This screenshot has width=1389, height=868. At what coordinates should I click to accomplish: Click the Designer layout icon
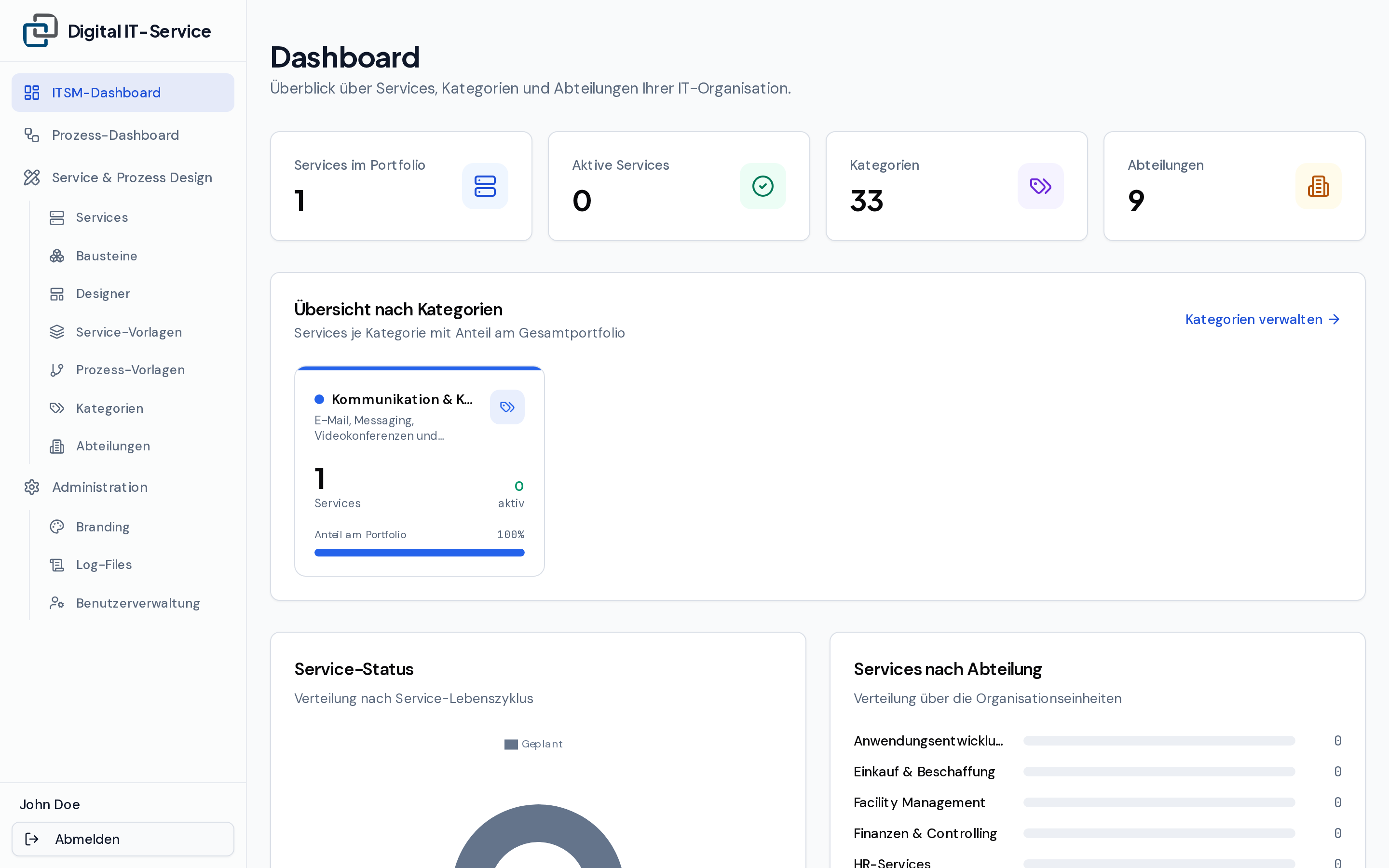pyautogui.click(x=57, y=294)
